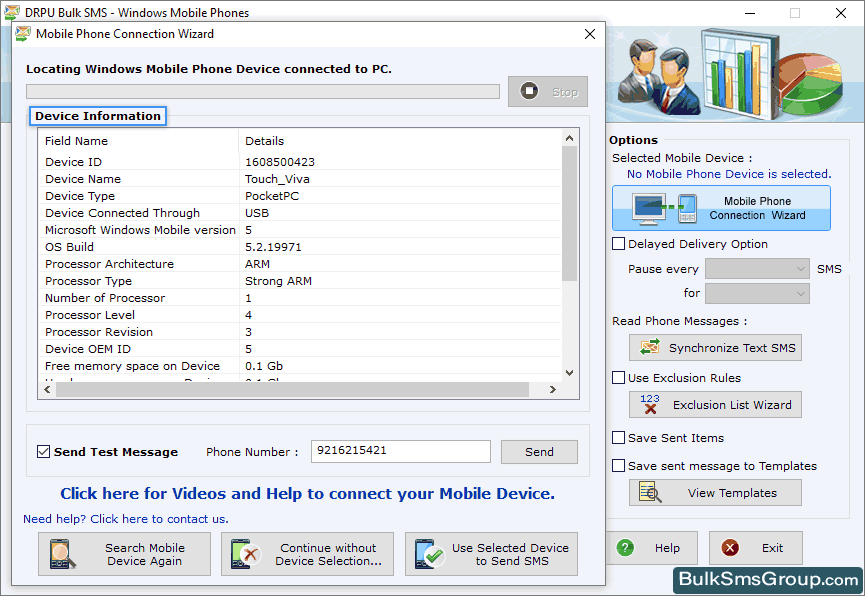
Task: Select the Processor Architecture row
Action: coord(300,264)
